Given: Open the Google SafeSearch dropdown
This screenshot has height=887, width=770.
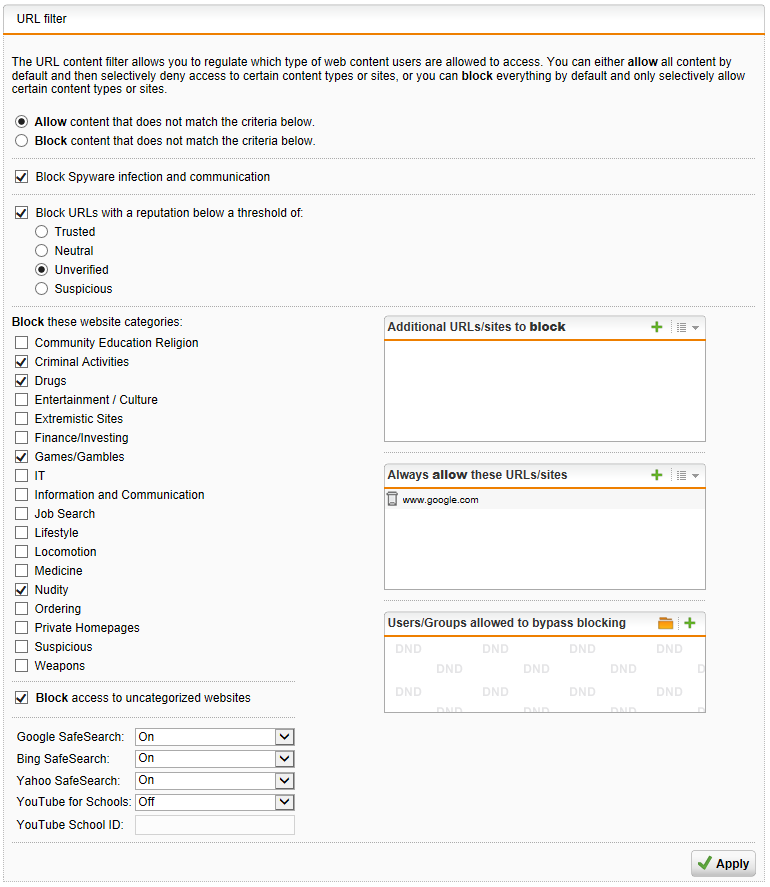Looking at the screenshot, I should coord(284,736).
